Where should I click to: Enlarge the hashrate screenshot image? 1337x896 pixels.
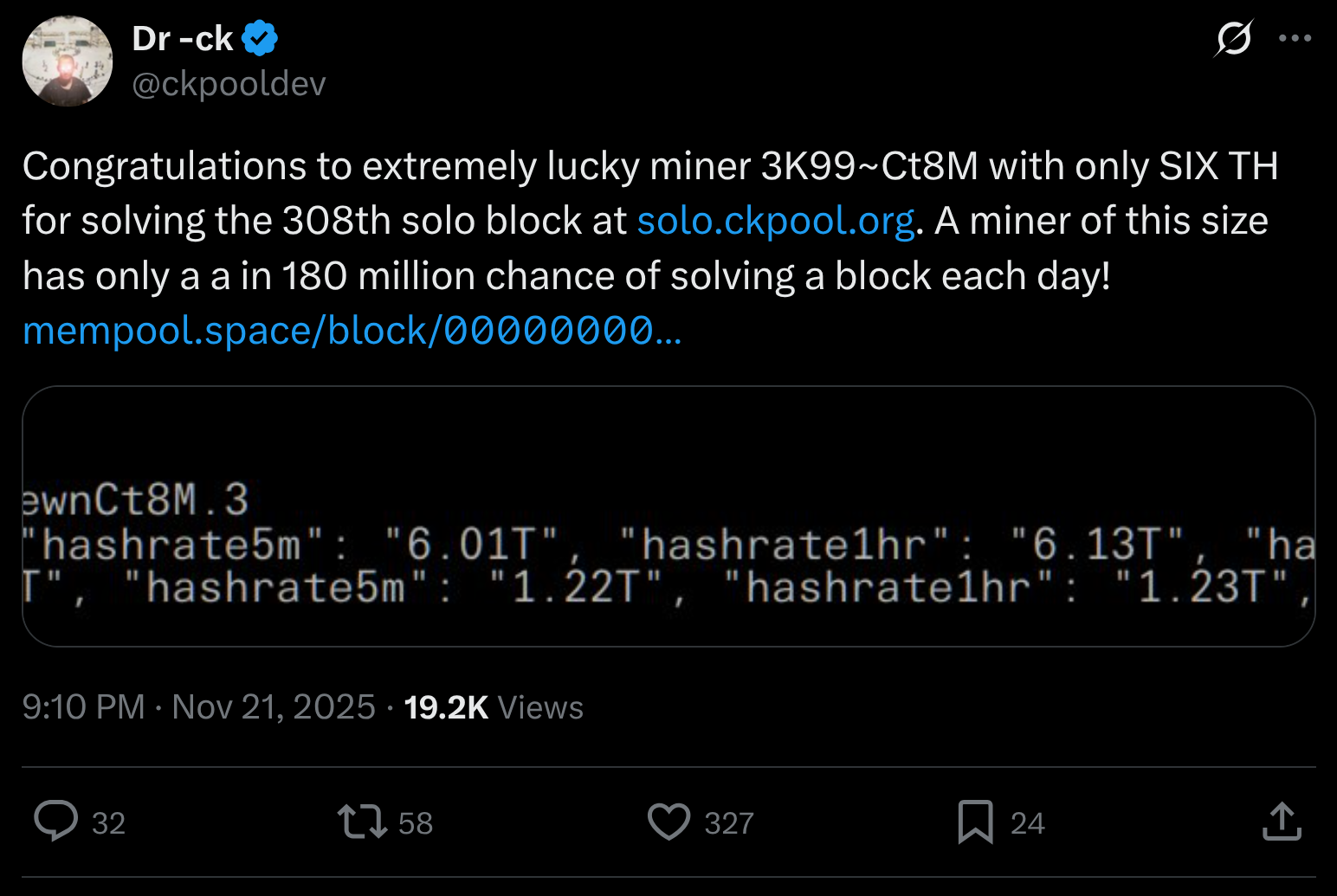coord(668,516)
